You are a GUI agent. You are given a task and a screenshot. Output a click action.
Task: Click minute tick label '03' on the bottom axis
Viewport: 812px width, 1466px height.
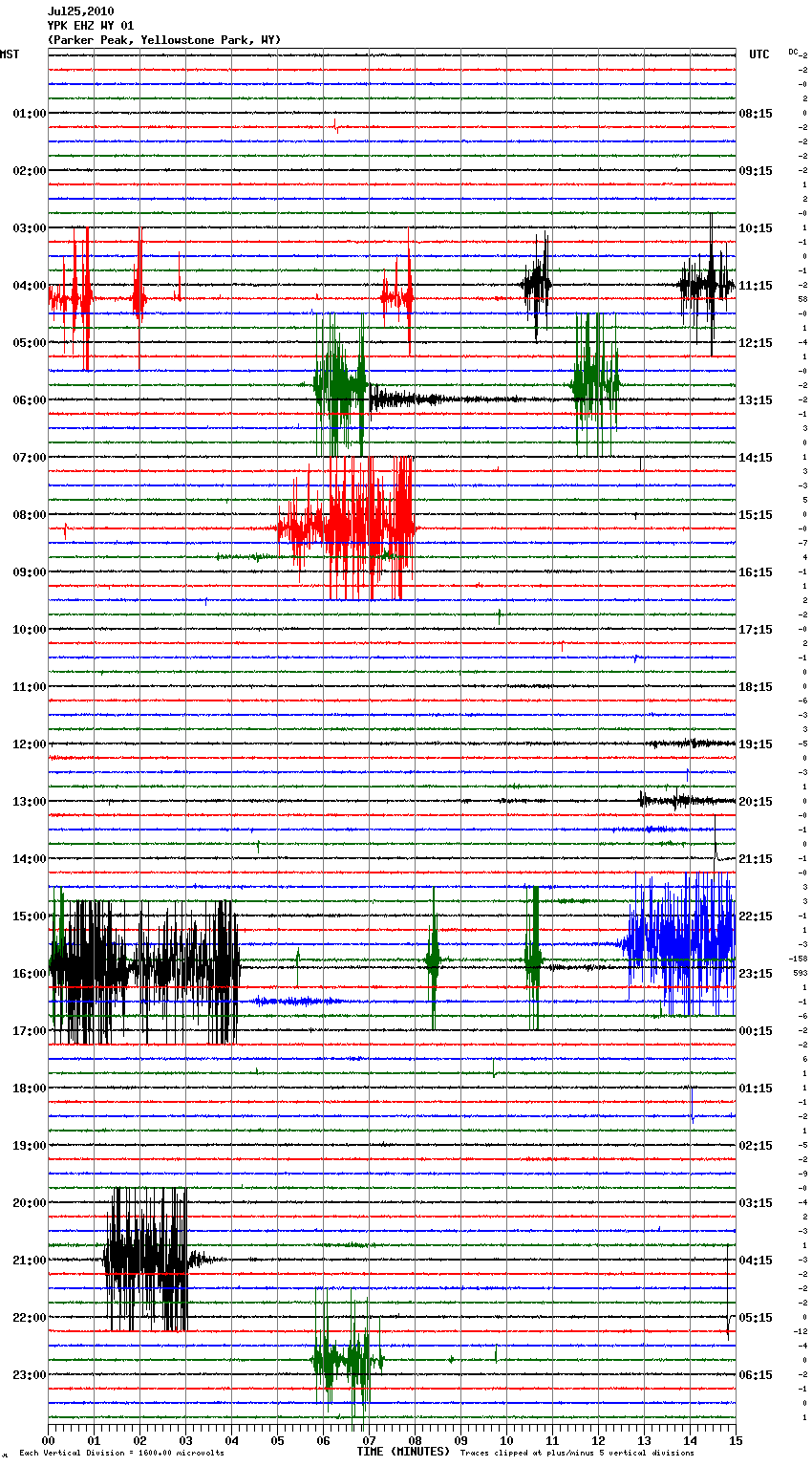185,1440
